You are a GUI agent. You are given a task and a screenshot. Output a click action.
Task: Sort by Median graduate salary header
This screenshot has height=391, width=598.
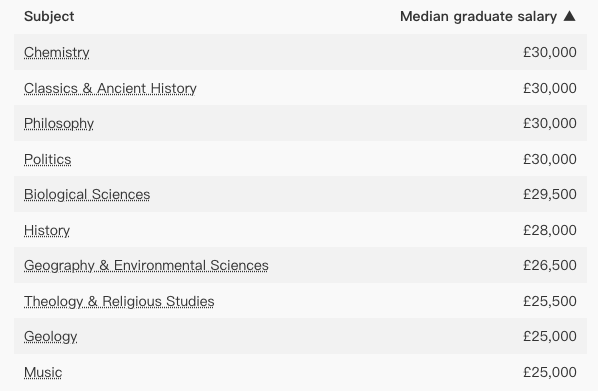[478, 16]
